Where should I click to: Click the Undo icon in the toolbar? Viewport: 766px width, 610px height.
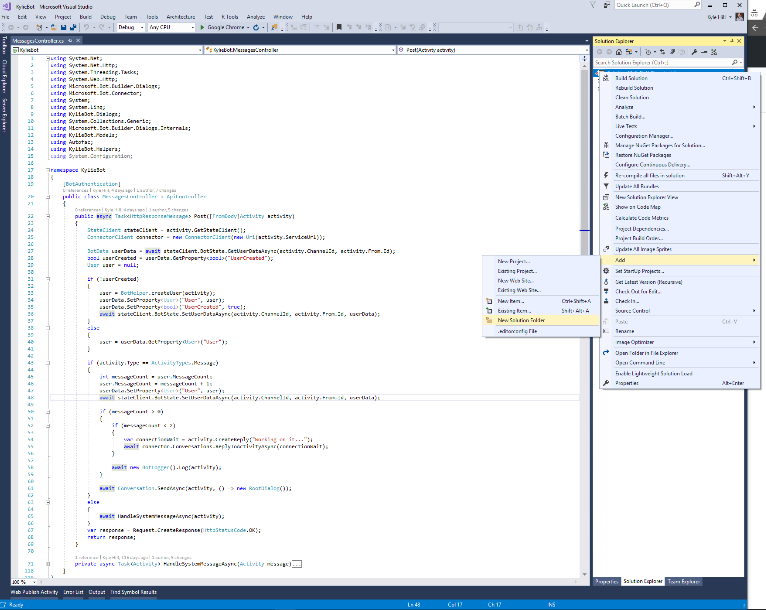(84, 27)
